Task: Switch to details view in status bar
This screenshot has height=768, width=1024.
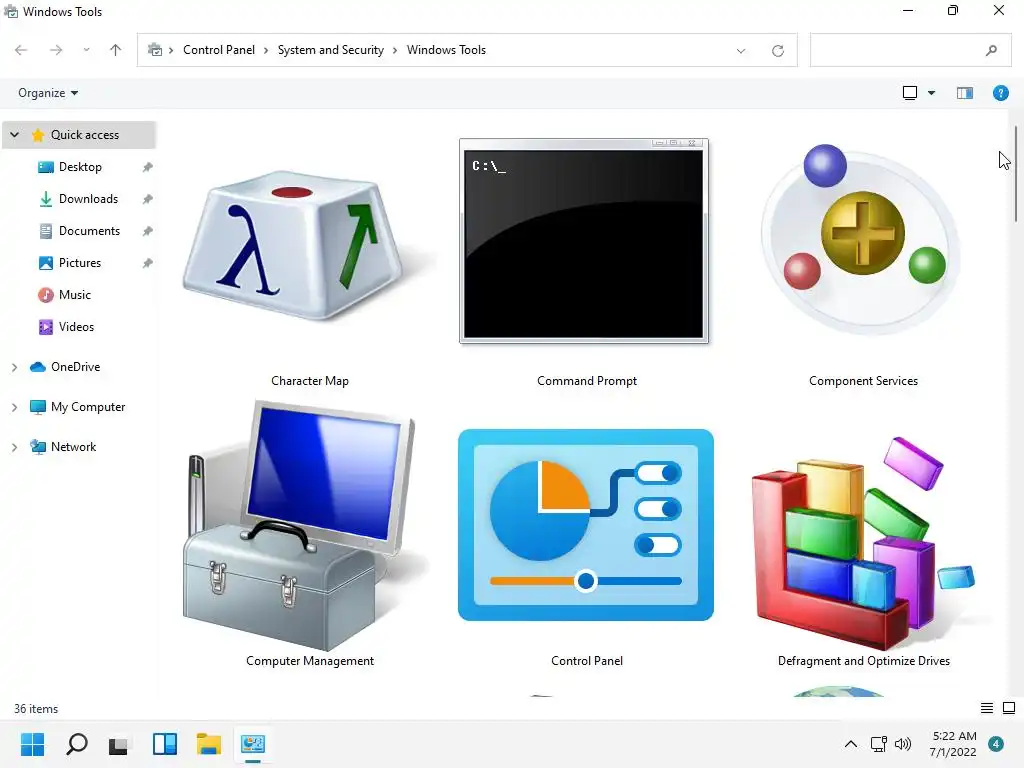Action: [x=987, y=708]
